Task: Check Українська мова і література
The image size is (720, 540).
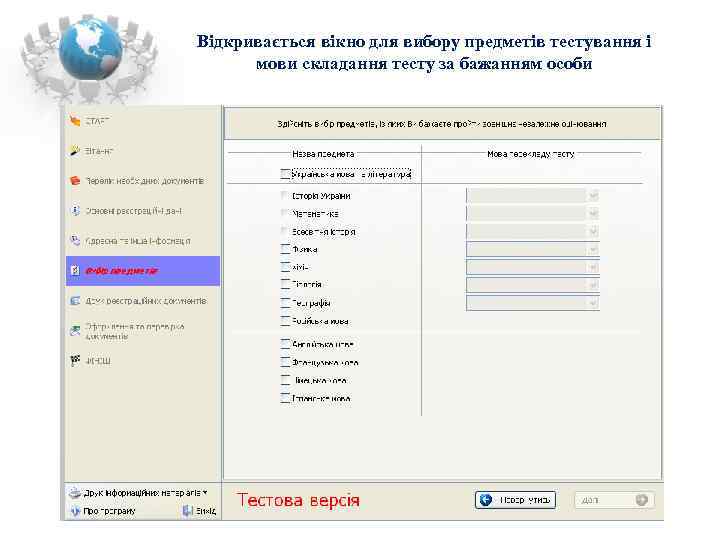Action: (x=285, y=174)
